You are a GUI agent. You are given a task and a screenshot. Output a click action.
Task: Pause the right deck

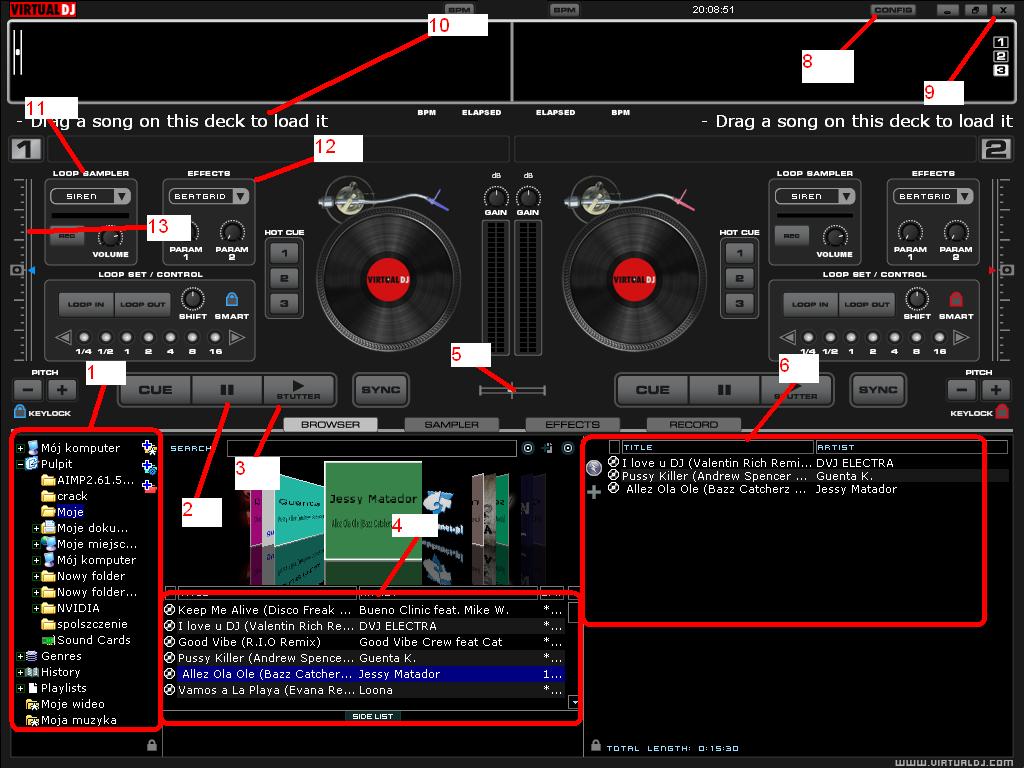pyautogui.click(x=724, y=390)
